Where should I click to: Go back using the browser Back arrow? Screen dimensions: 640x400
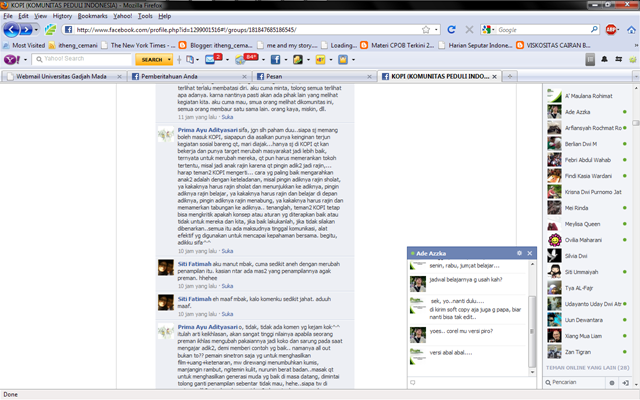pos(11,30)
